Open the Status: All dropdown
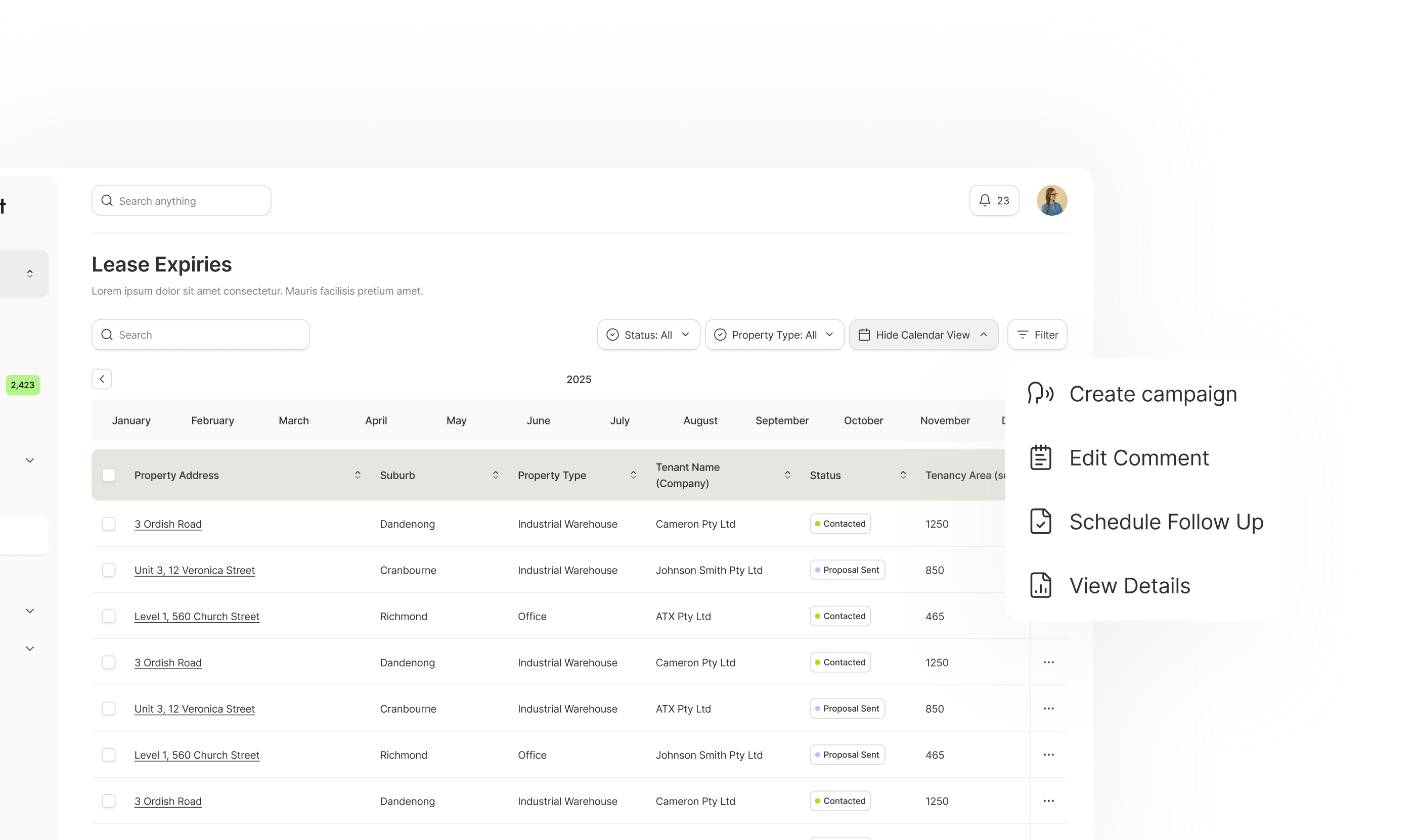The image size is (1418, 840). pyautogui.click(x=648, y=335)
